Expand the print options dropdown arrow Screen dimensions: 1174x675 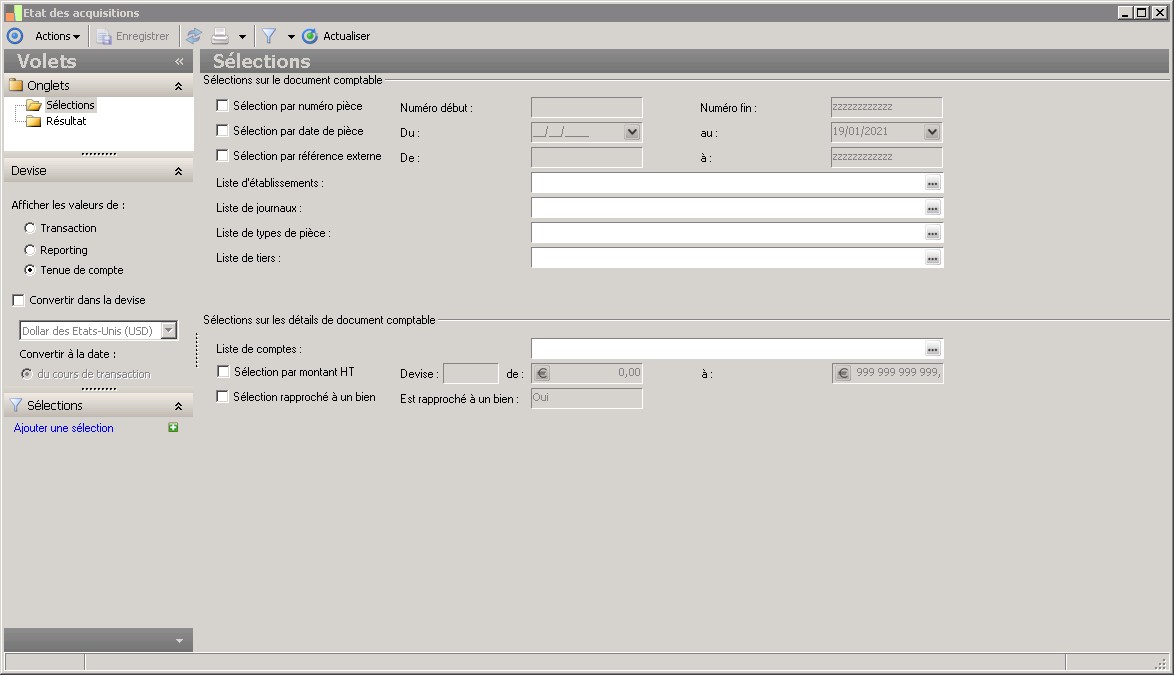coord(242,37)
